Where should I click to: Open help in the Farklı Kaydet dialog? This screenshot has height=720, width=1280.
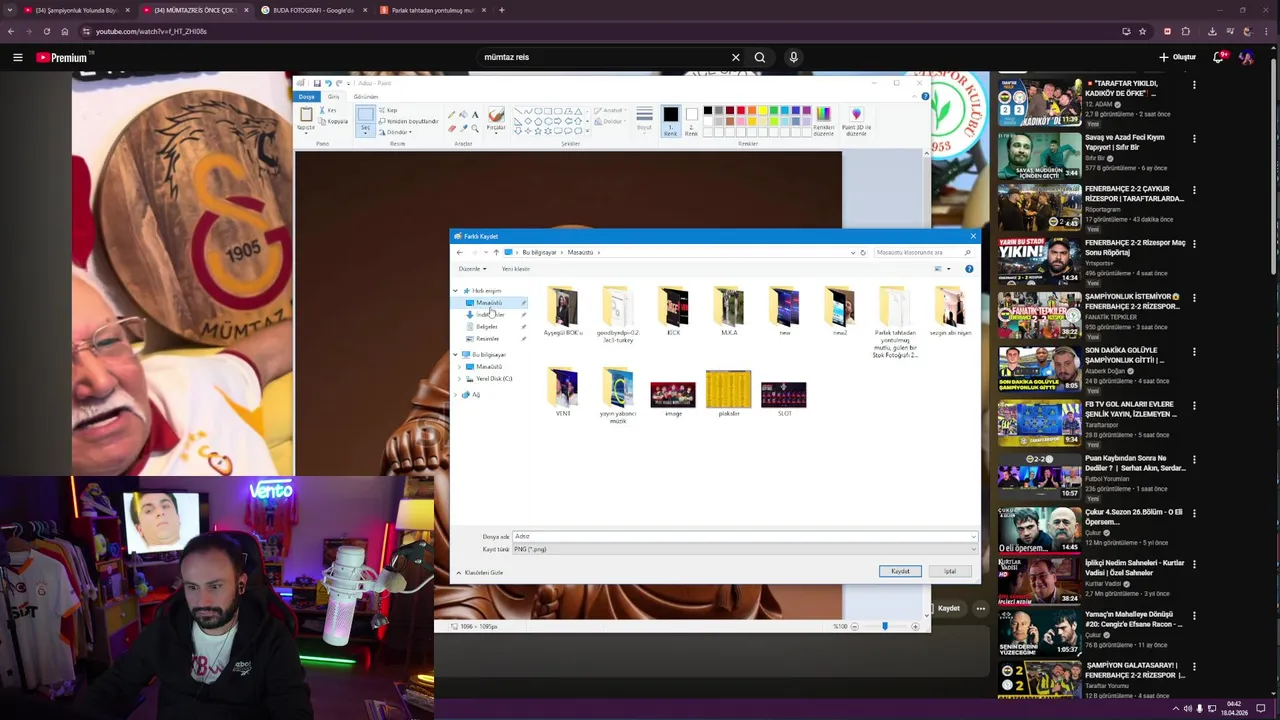(969, 268)
